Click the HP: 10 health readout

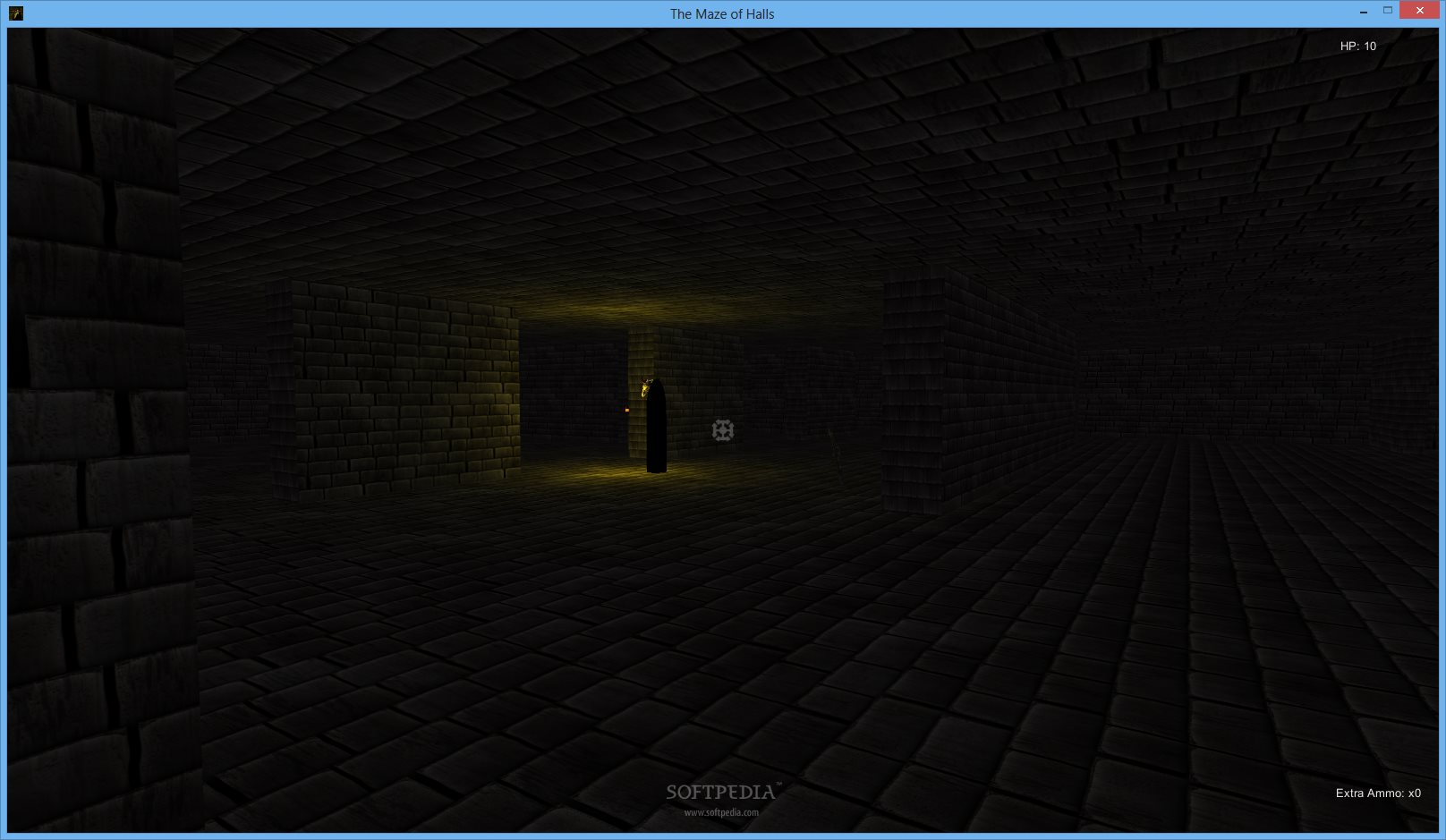1357,46
